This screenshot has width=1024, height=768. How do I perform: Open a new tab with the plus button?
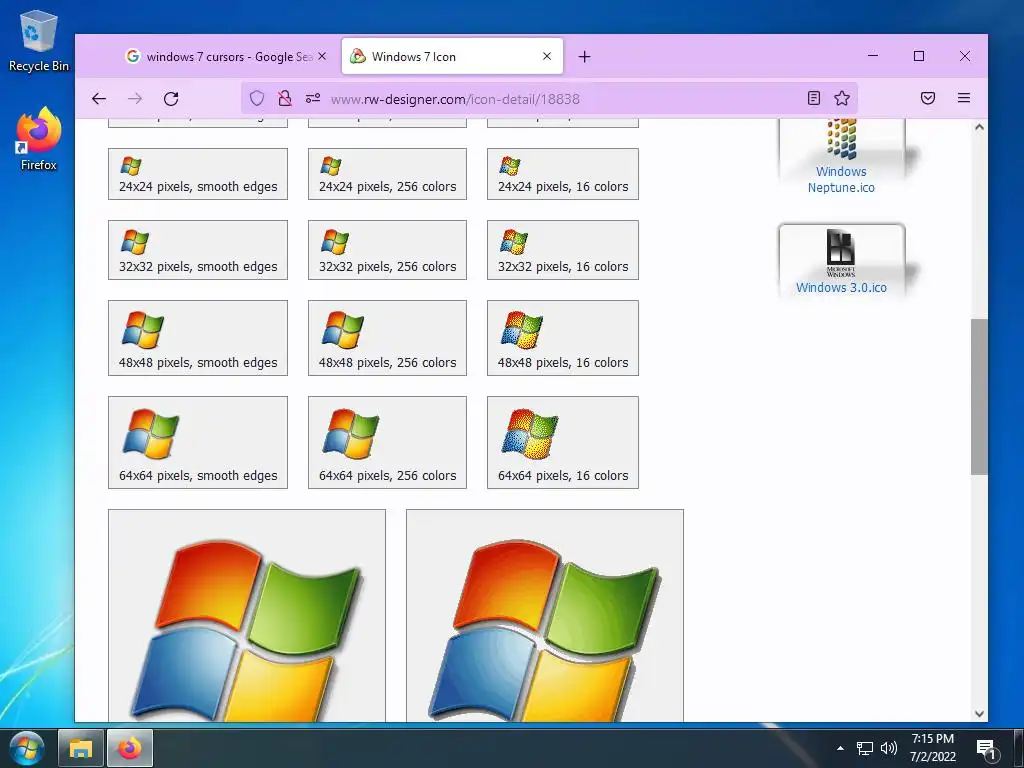tap(584, 57)
